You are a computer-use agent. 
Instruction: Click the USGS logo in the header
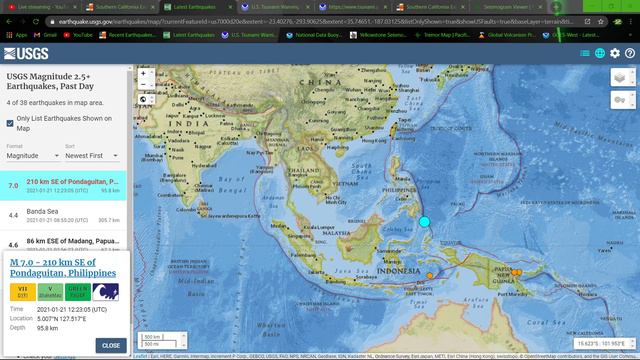tap(26, 54)
